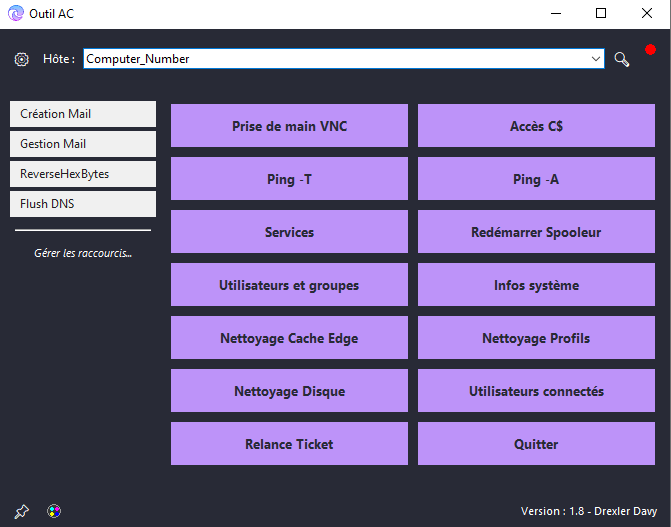Open the Gérer les raccourcis link
Viewport: 671px width, 527px height.
pos(83,253)
